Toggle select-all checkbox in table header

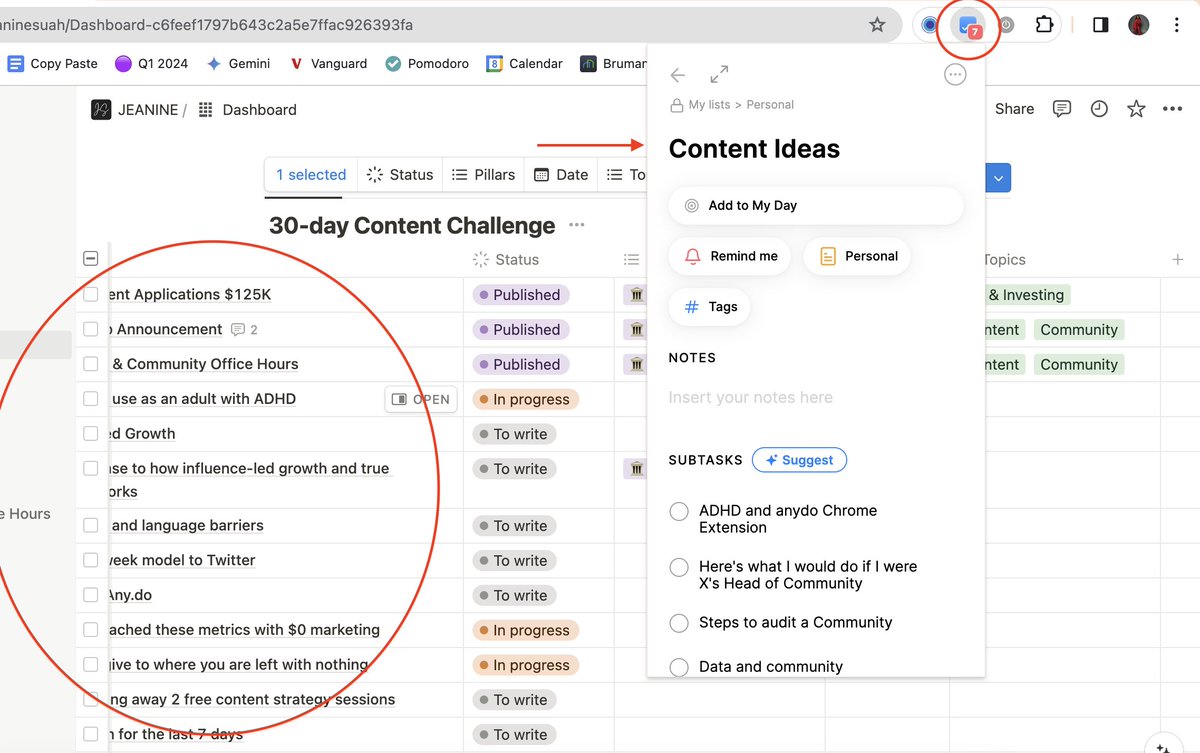90,259
